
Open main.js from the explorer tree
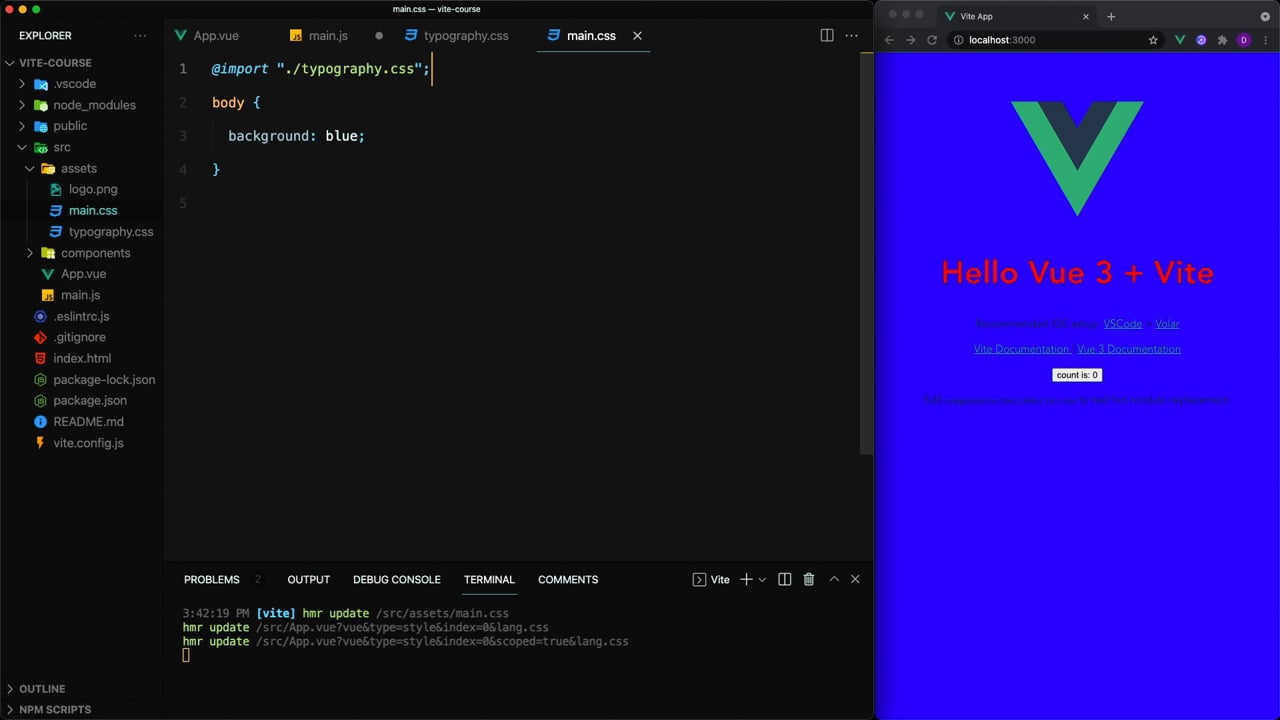tap(80, 295)
